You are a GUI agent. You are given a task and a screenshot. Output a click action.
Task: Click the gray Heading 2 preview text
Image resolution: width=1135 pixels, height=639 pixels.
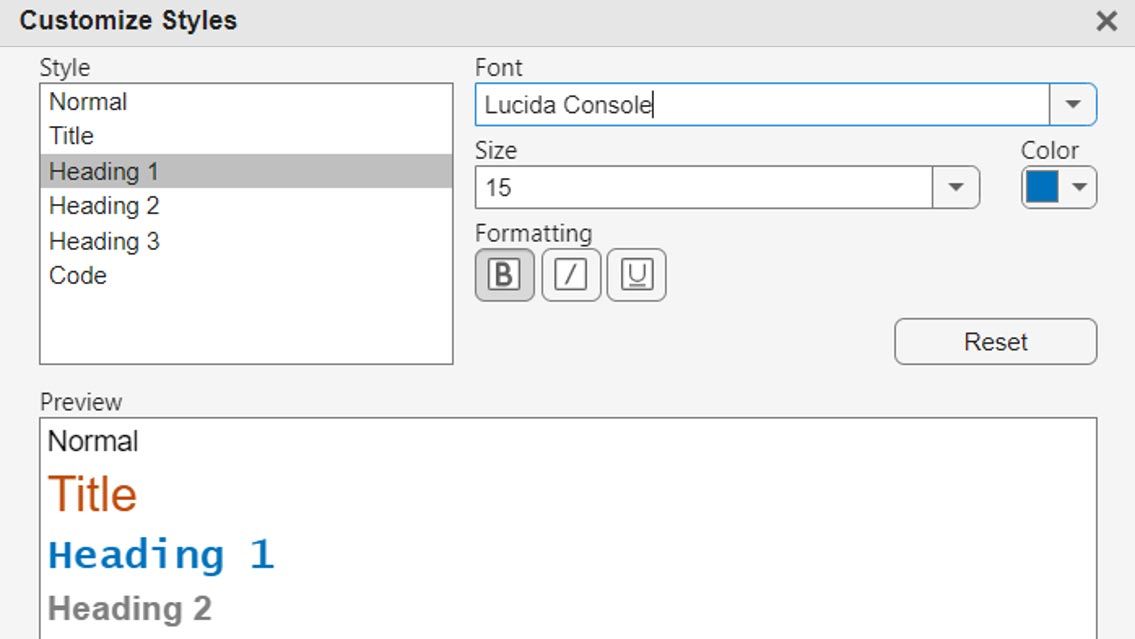pyautogui.click(x=130, y=608)
